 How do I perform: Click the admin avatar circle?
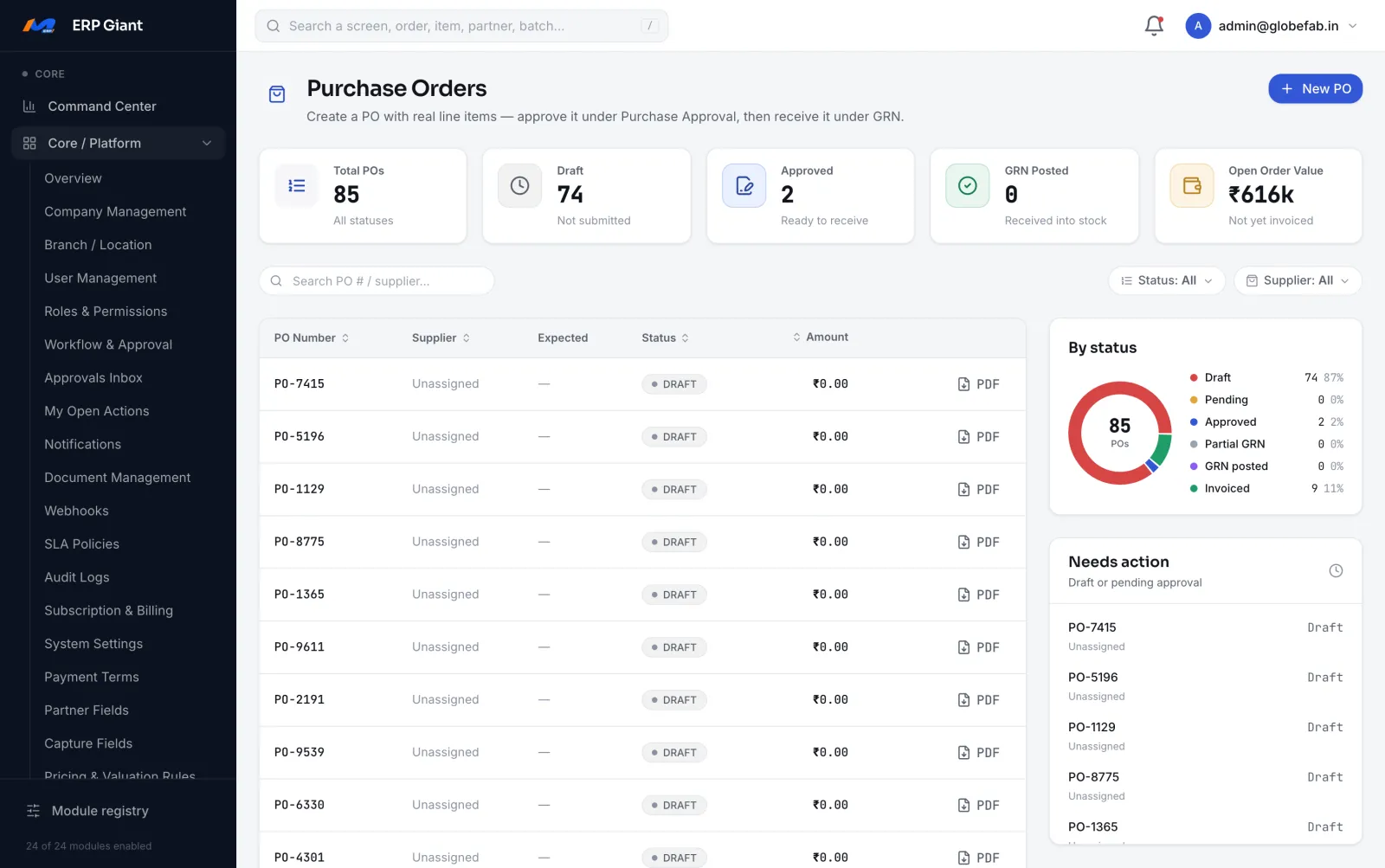tap(1198, 26)
